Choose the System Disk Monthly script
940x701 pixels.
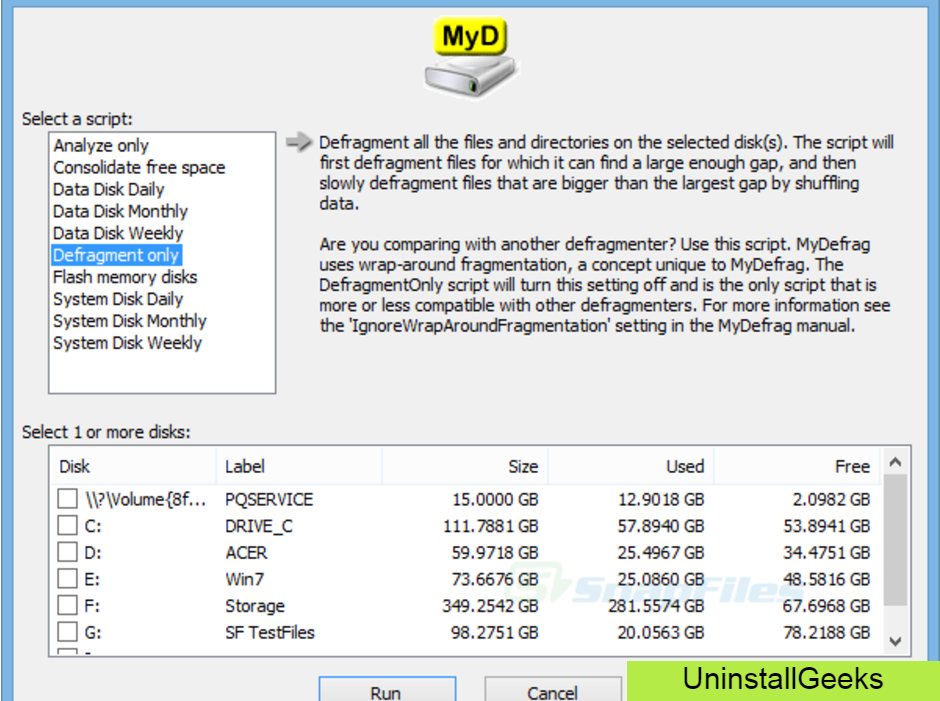pos(130,321)
